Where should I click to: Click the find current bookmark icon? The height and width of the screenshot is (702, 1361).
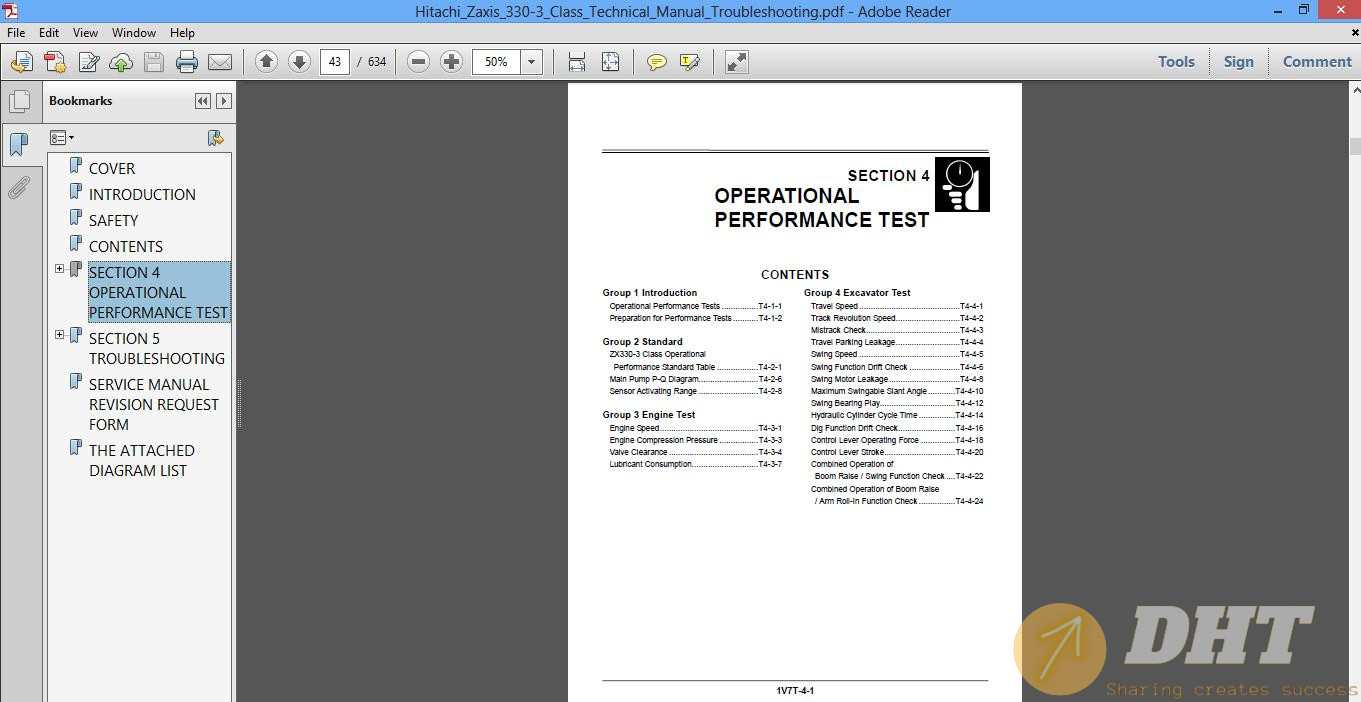click(214, 138)
